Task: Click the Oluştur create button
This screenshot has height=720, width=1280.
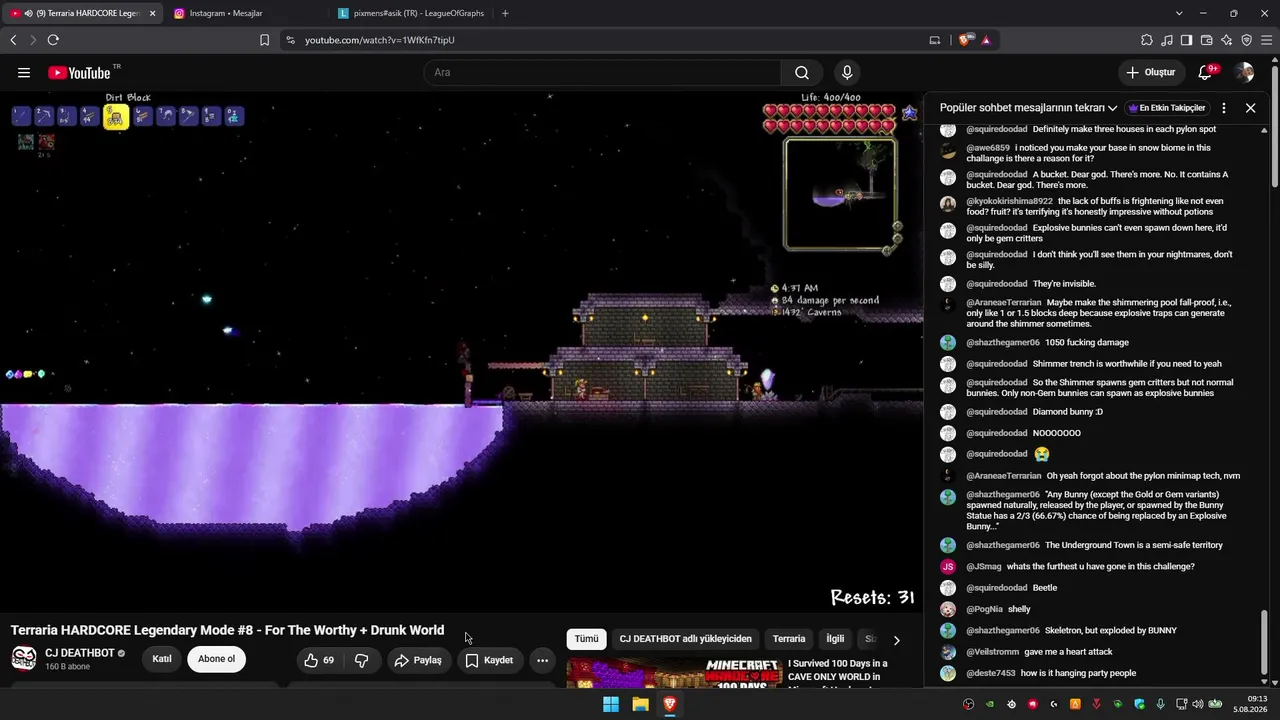Action: 1151,72
